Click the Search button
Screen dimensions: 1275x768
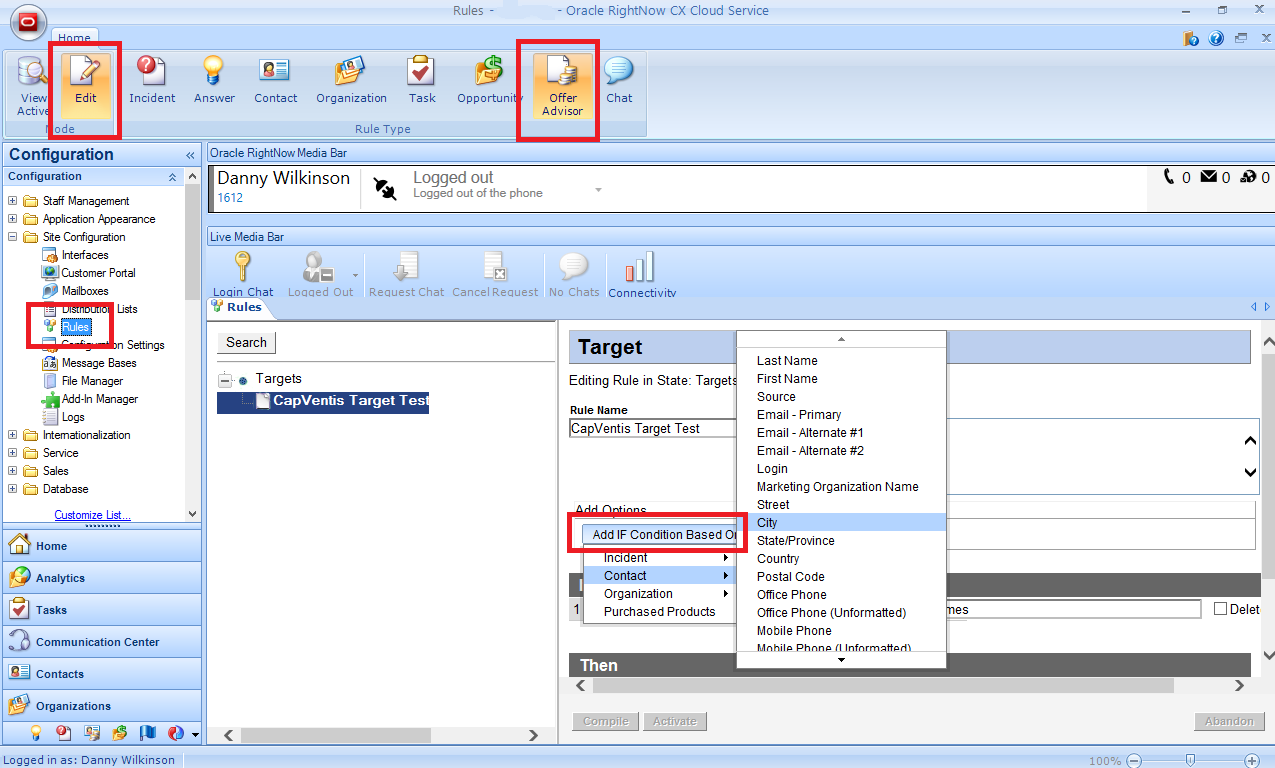pos(246,342)
